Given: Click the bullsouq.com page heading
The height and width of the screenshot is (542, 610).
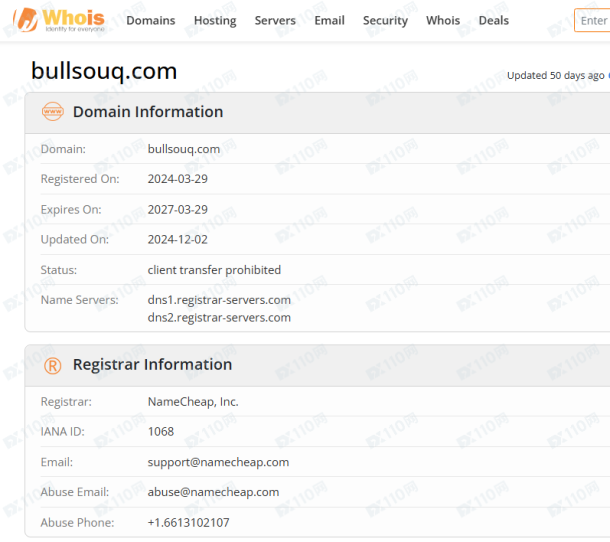Looking at the screenshot, I should [x=104, y=71].
